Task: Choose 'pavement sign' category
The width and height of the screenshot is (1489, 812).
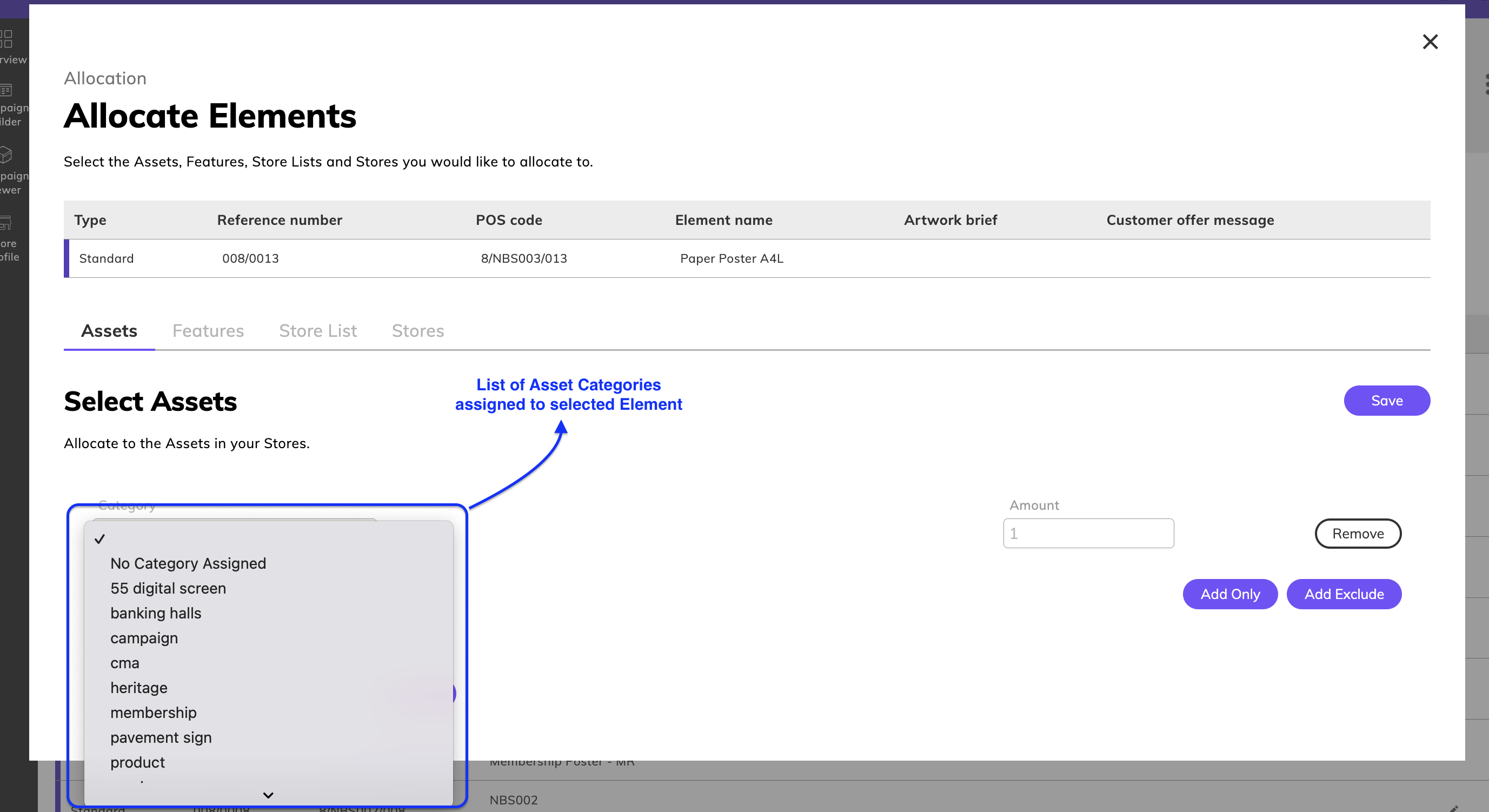Action: click(x=161, y=737)
